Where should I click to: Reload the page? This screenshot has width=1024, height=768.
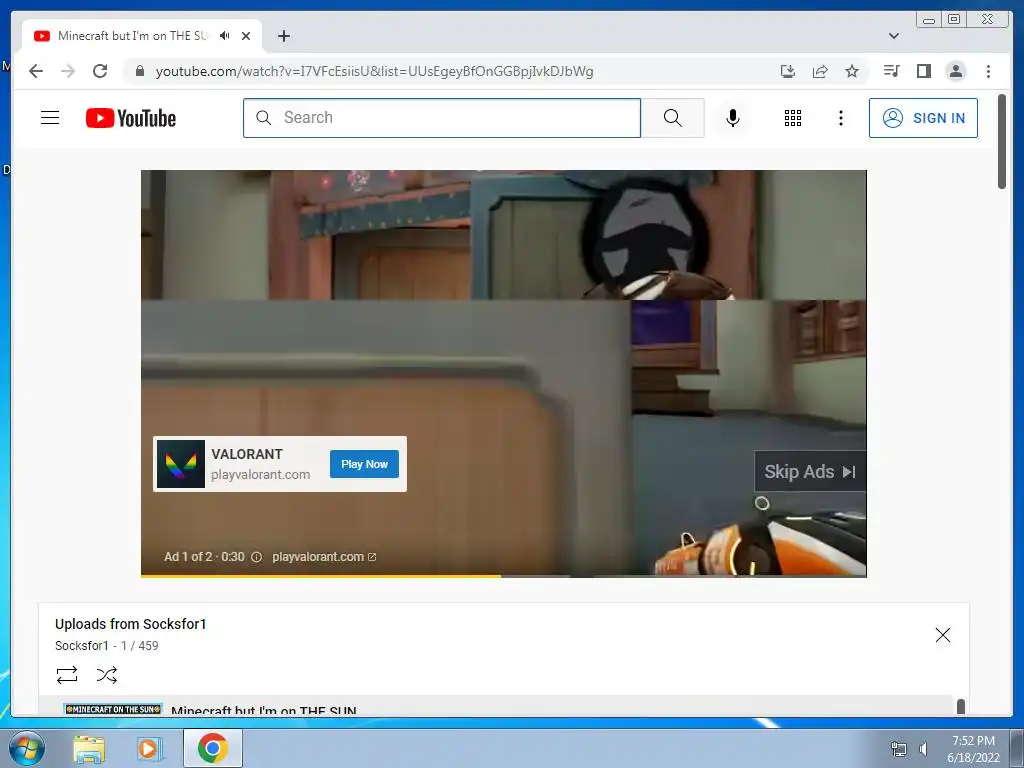click(100, 71)
